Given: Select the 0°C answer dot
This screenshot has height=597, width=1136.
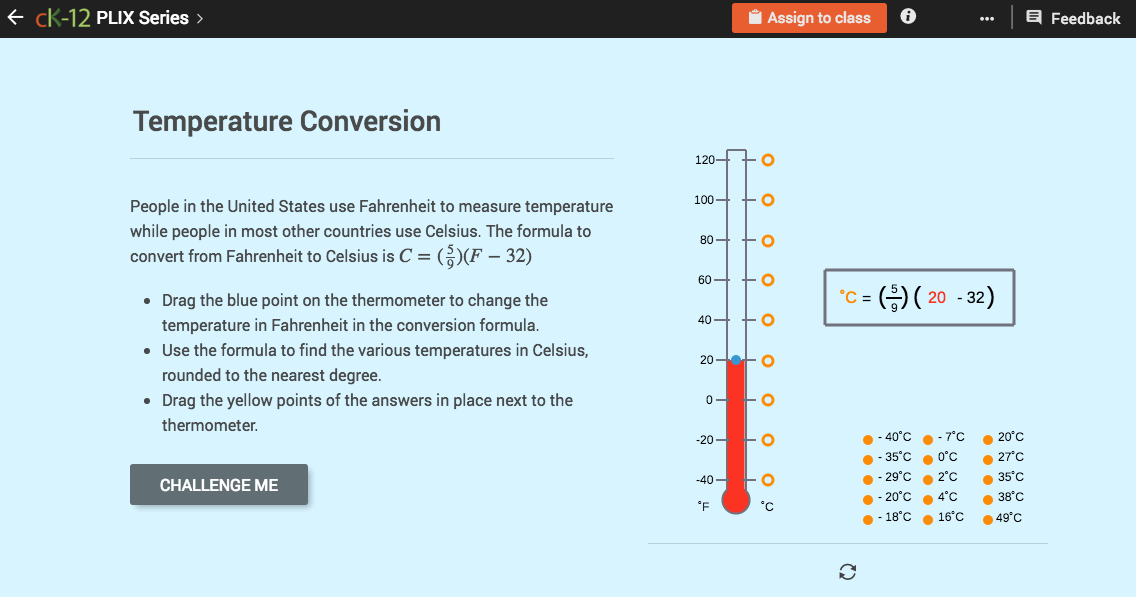Looking at the screenshot, I should tap(929, 457).
